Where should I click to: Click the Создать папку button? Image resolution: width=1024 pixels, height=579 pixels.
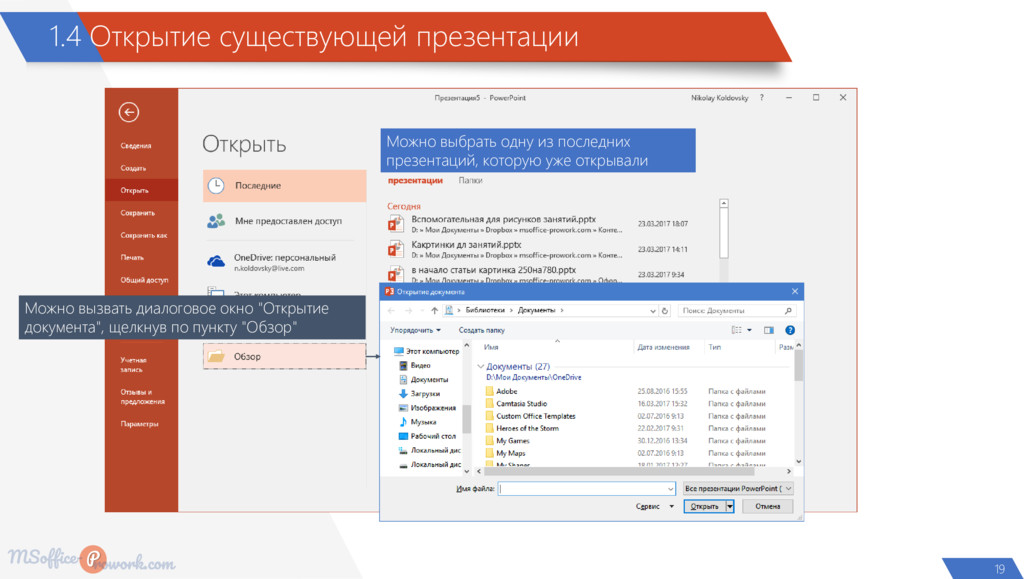click(481, 330)
